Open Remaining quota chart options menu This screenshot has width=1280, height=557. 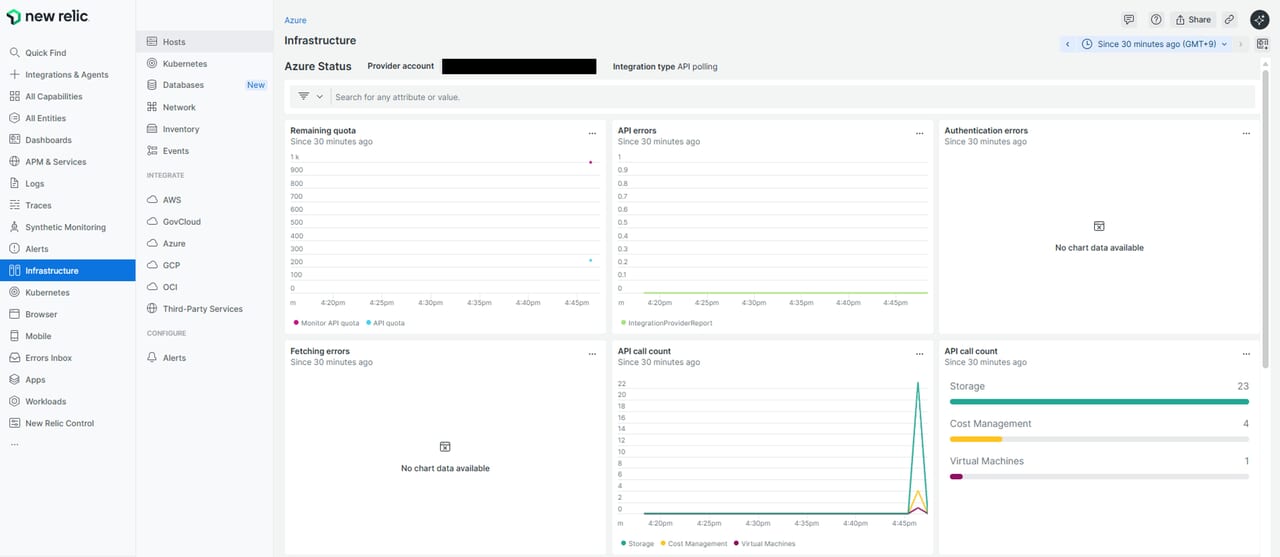click(x=592, y=133)
